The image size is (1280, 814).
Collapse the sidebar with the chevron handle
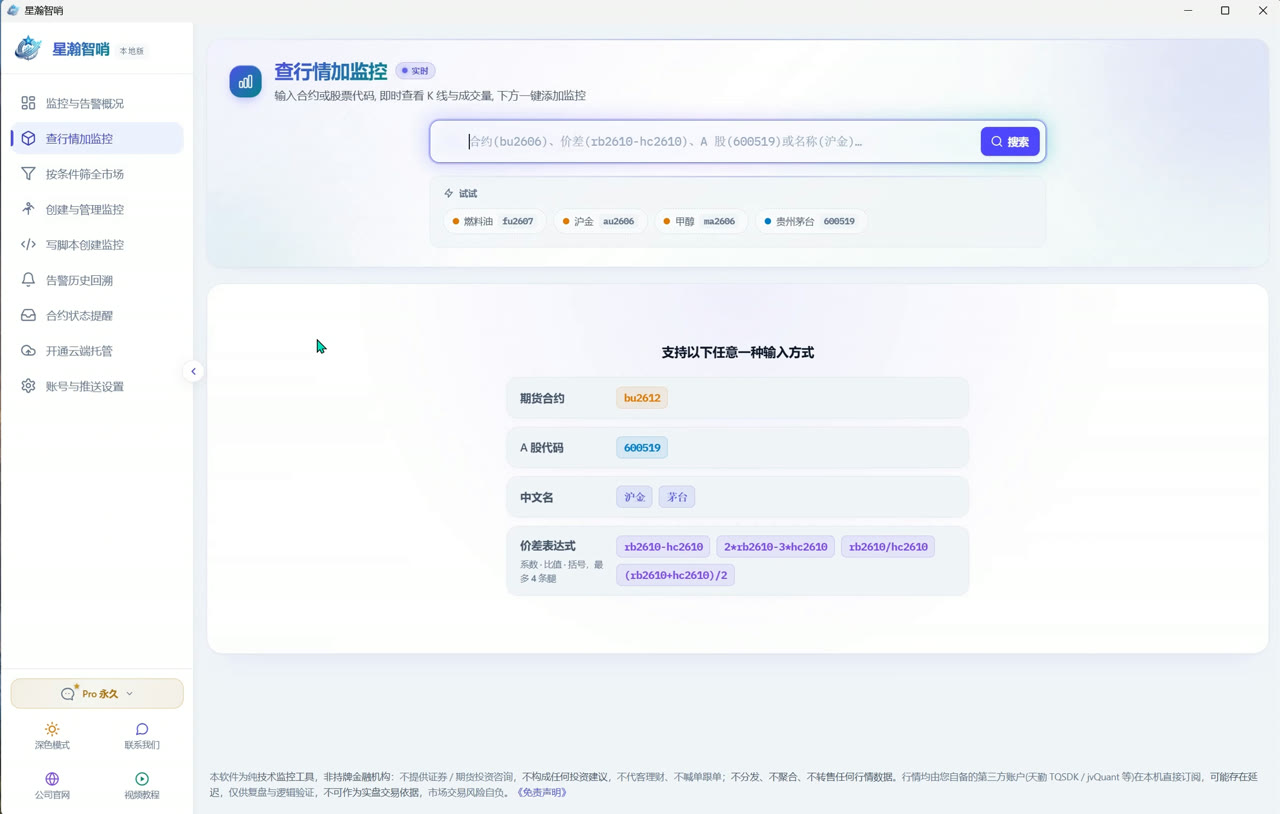click(194, 371)
